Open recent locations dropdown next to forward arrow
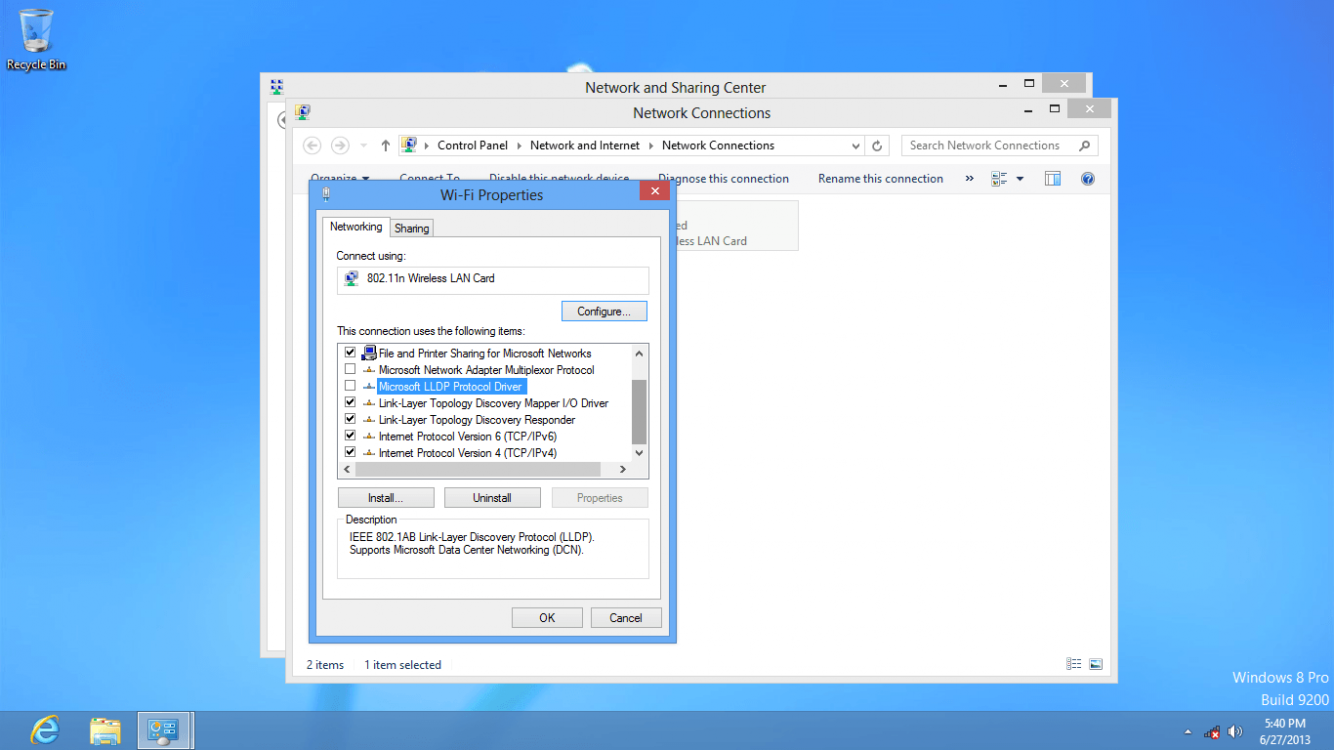 point(363,146)
